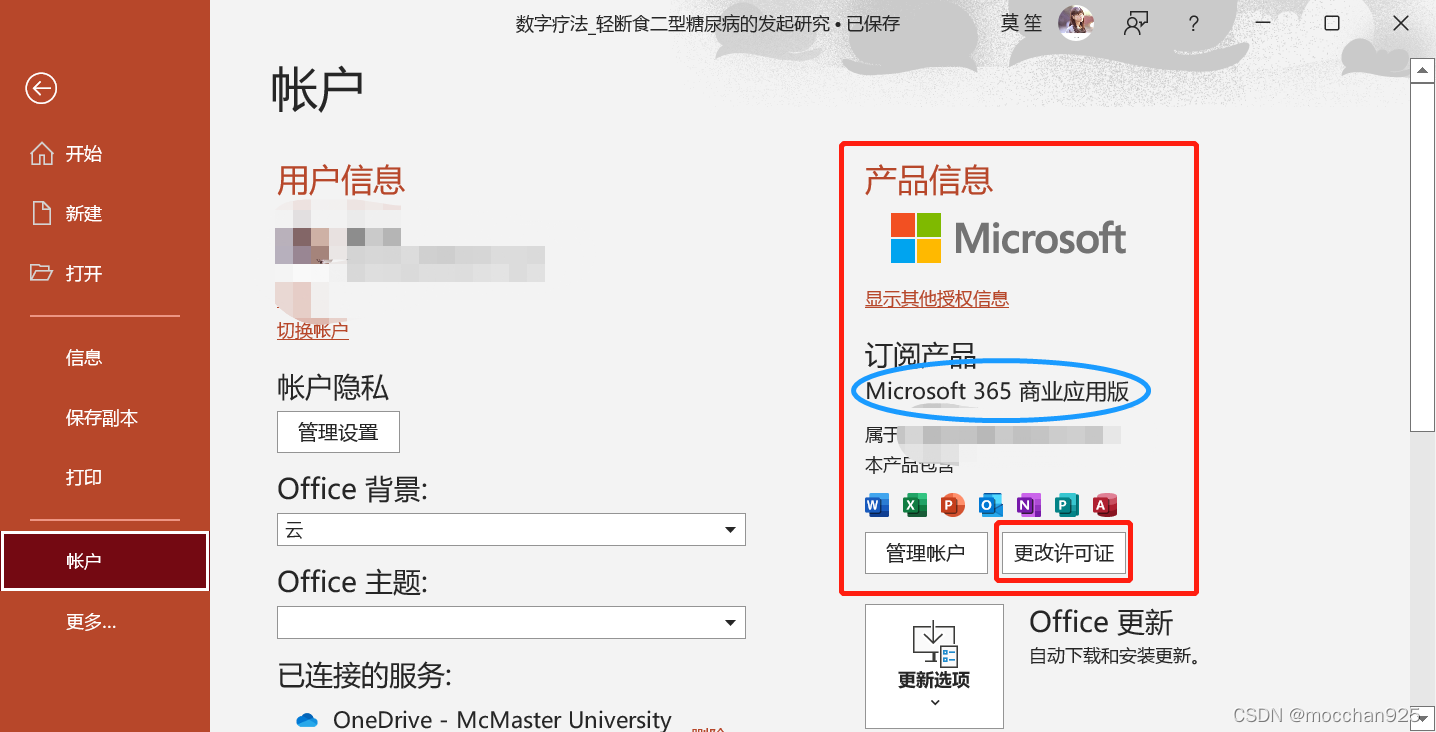
Task: Click the Excel app icon
Action: (914, 505)
